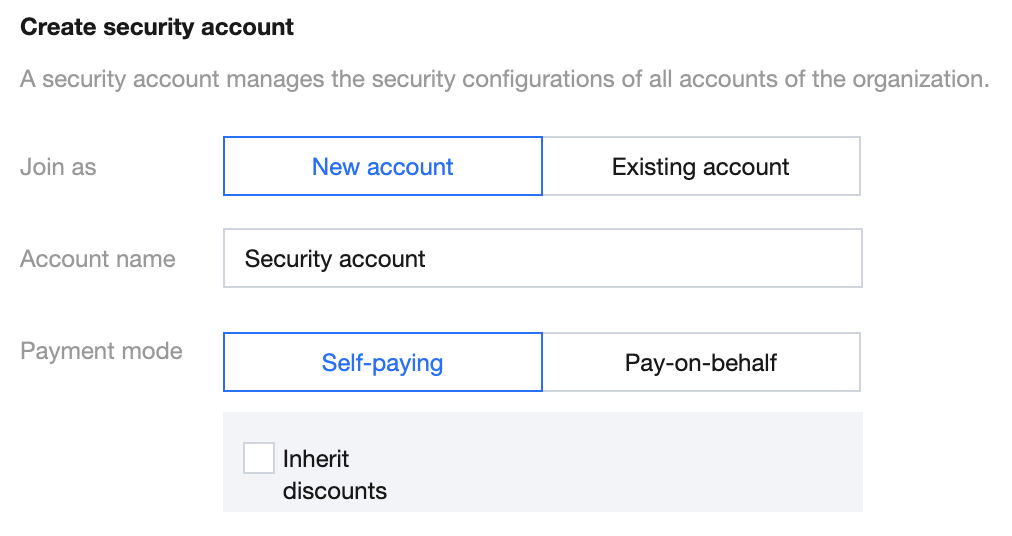Select the New account option
The image size is (1012, 536).
[x=382, y=167]
